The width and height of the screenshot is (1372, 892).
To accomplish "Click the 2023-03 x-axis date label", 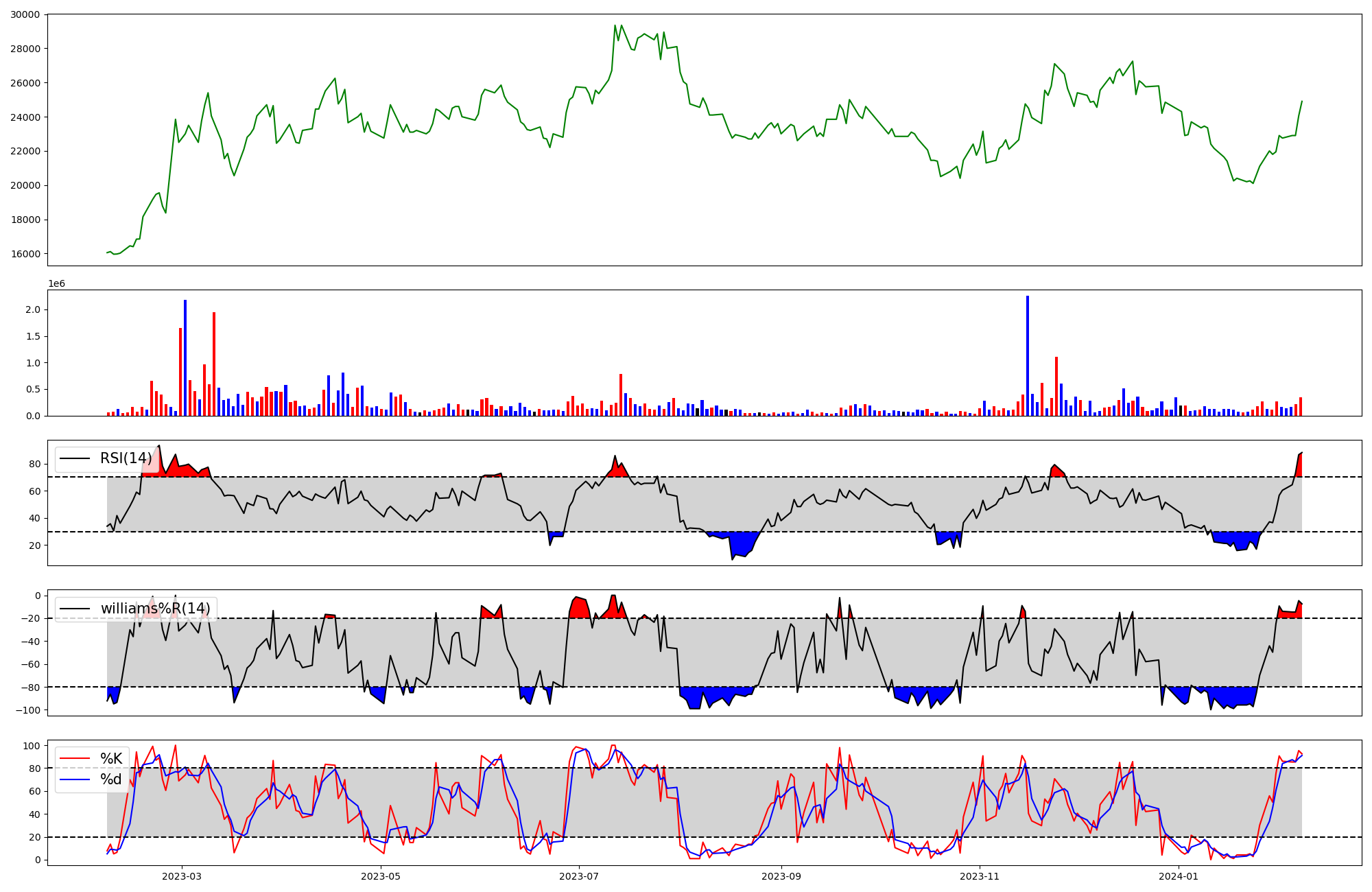I will point(182,876).
